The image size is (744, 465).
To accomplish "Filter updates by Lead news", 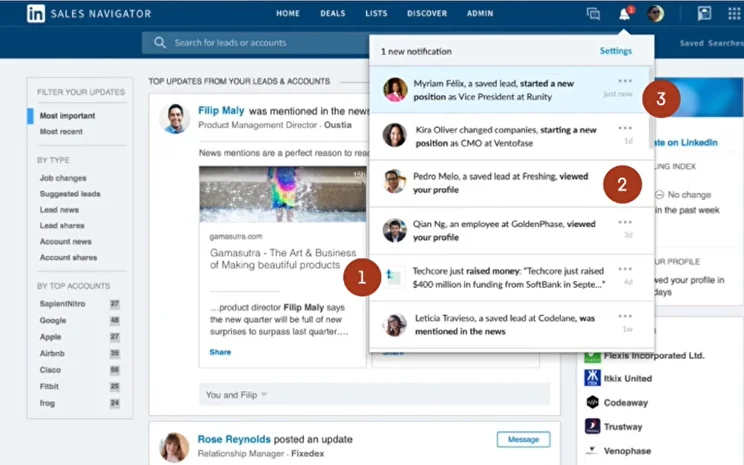I will (x=59, y=210).
